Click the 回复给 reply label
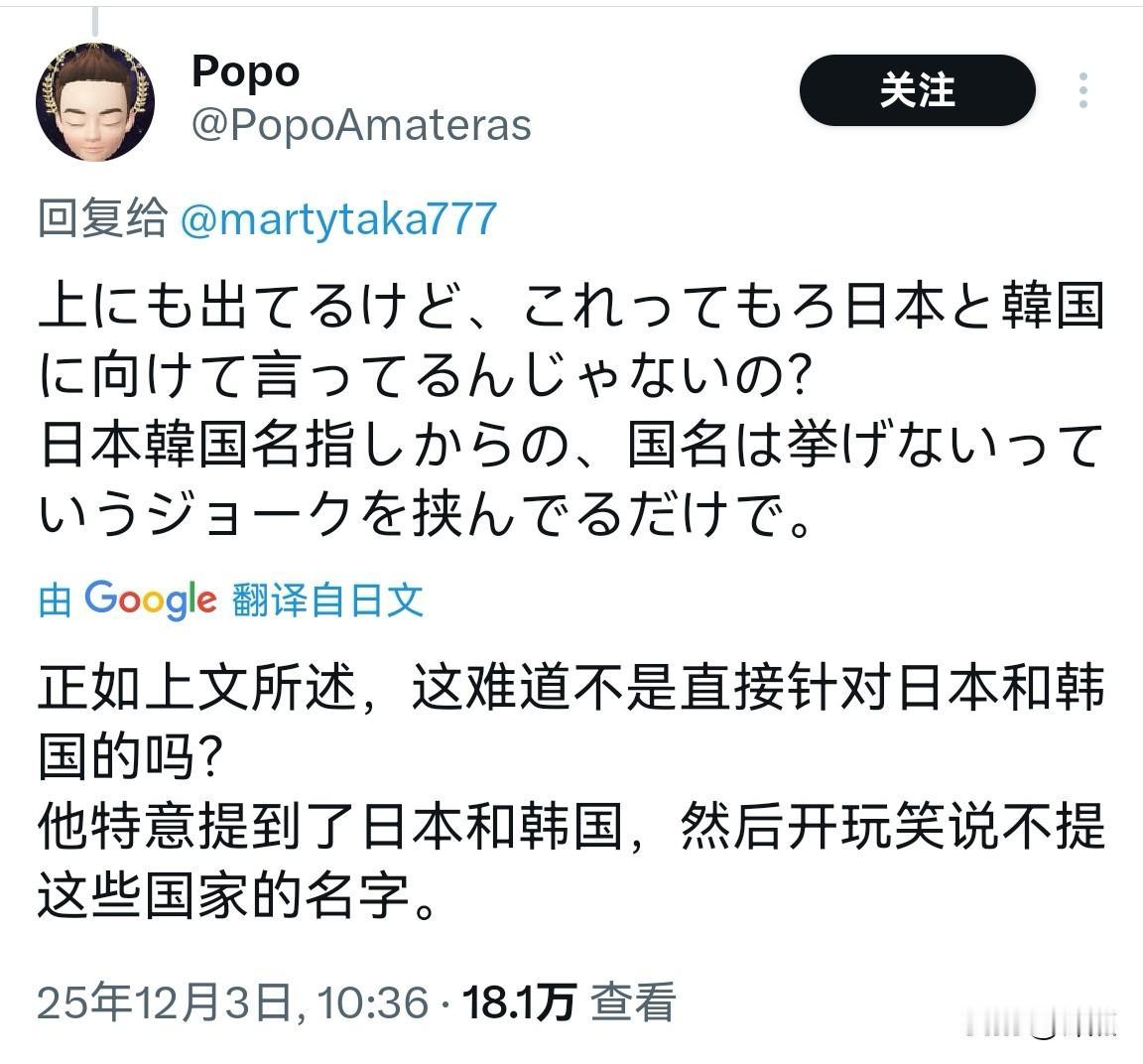This screenshot has height=1064, width=1143. click(102, 218)
